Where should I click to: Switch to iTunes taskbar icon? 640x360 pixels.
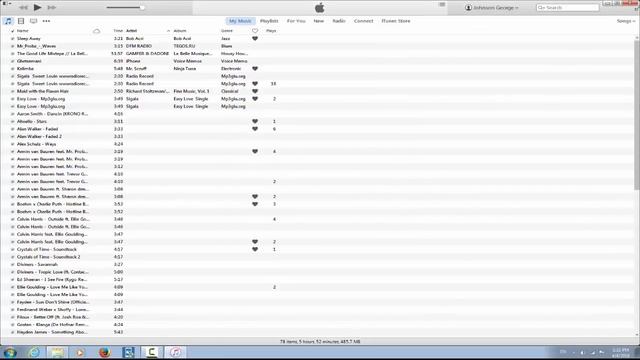tap(176, 352)
